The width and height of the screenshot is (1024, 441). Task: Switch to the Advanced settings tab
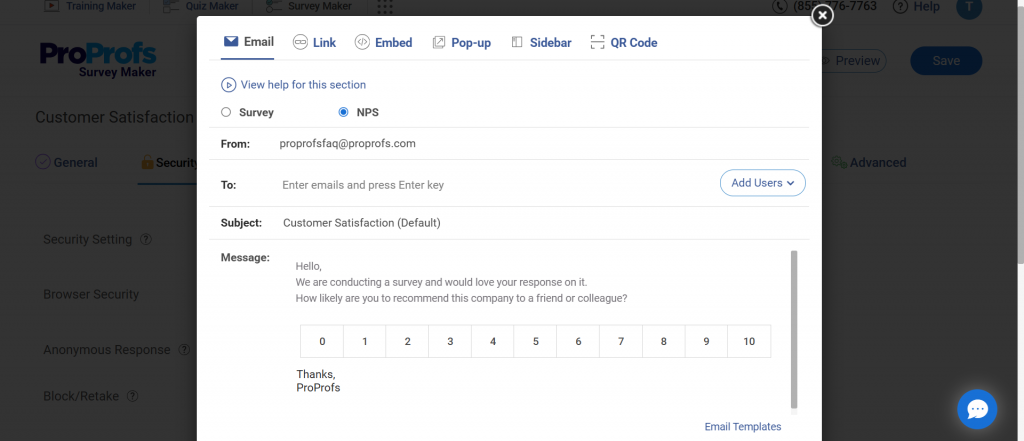pos(869,163)
